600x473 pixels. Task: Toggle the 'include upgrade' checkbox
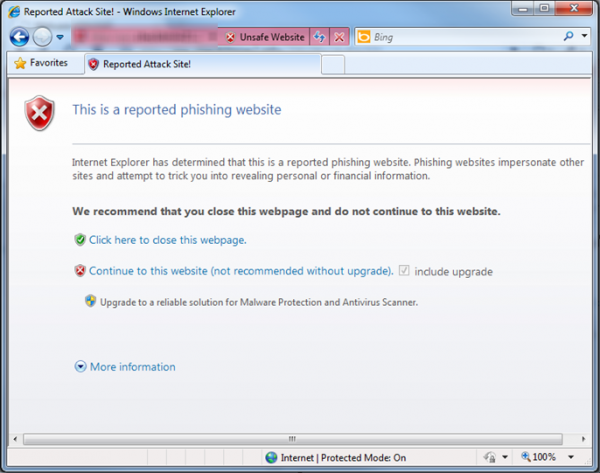coord(404,271)
